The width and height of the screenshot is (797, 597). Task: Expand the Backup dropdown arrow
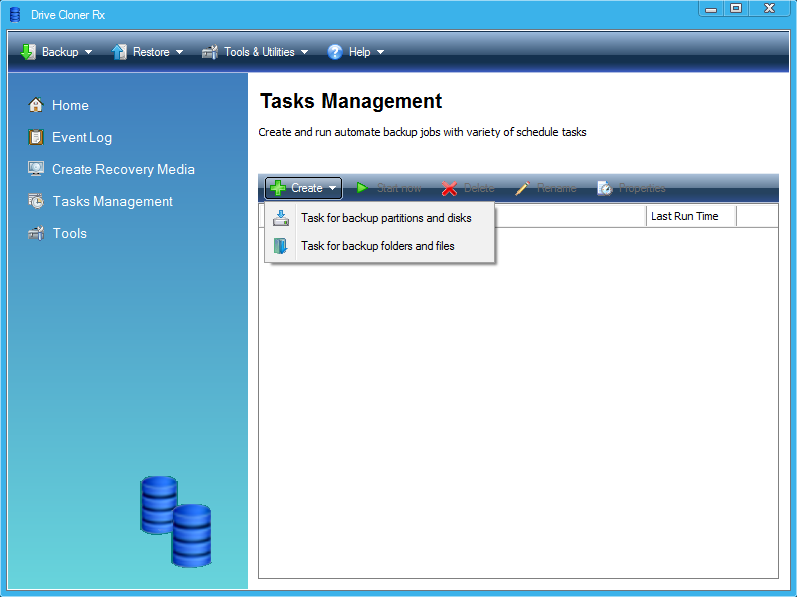click(88, 52)
